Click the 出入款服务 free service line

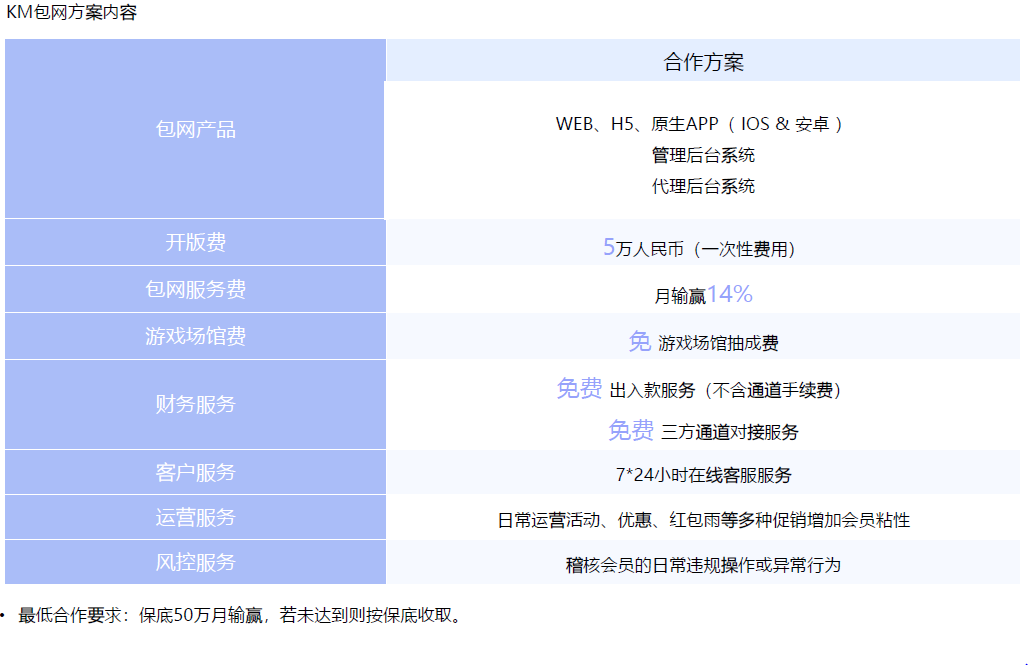coord(698,389)
